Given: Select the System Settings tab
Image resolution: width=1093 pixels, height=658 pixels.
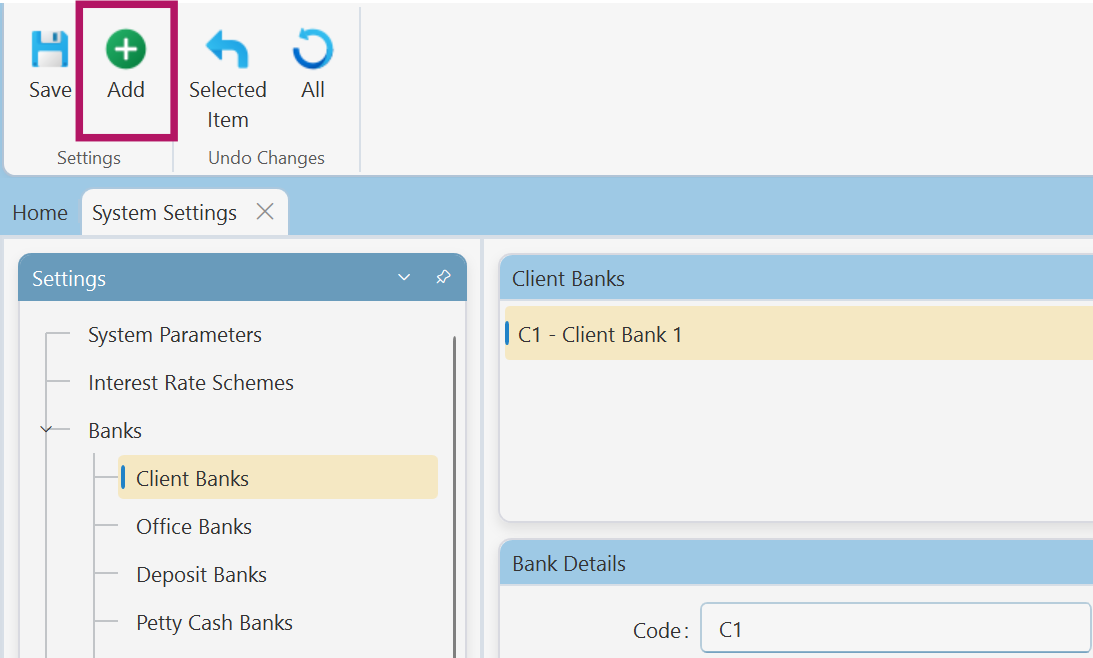Looking at the screenshot, I should click(x=163, y=212).
